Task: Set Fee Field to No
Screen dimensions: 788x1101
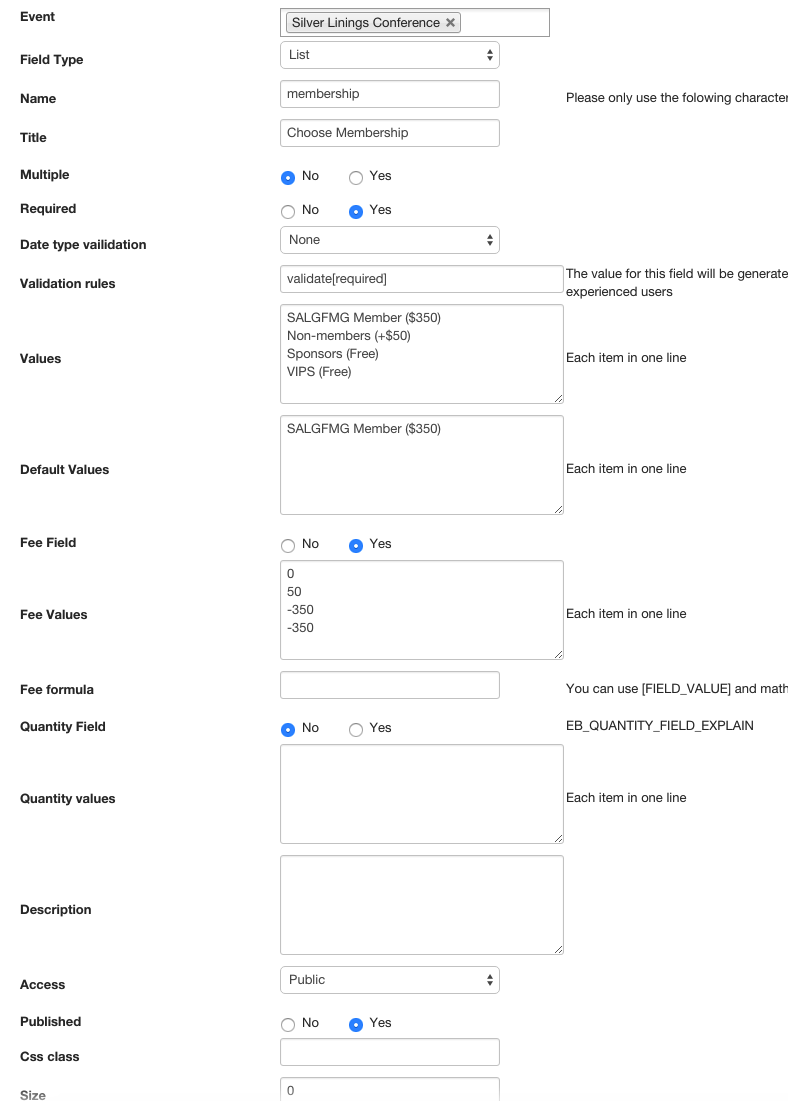Action: tap(288, 546)
